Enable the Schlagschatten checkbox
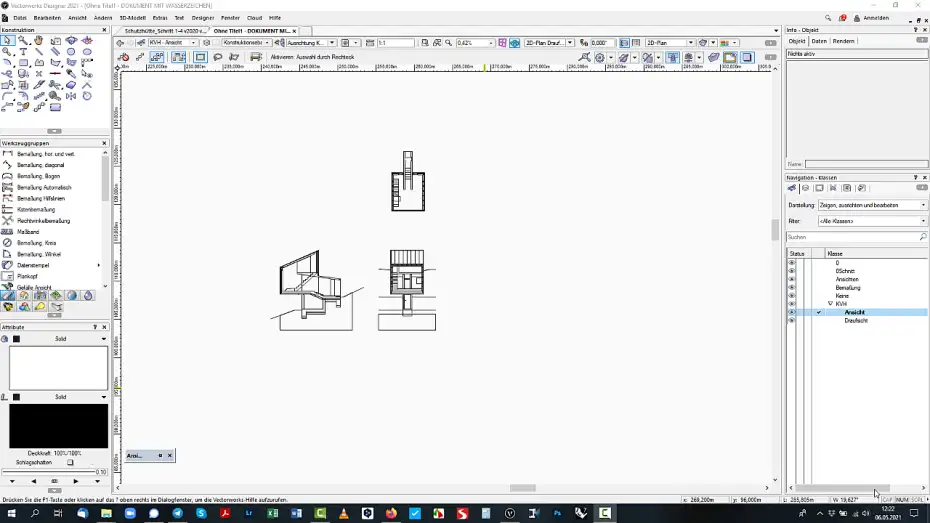This screenshot has width=930, height=523. click(x=70, y=463)
